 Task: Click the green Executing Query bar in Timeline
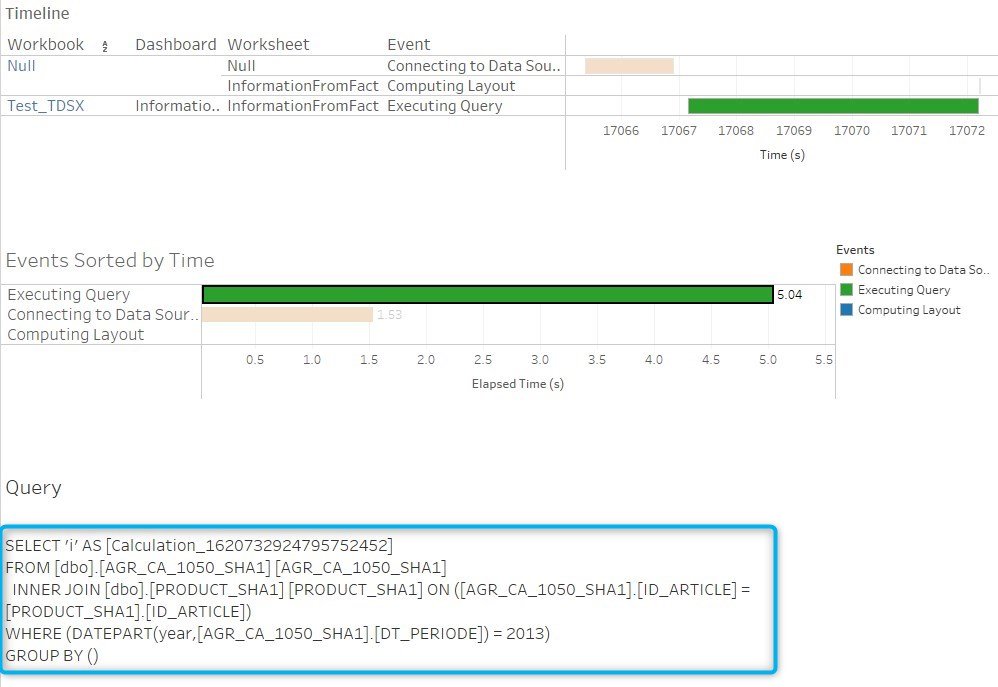[833, 106]
